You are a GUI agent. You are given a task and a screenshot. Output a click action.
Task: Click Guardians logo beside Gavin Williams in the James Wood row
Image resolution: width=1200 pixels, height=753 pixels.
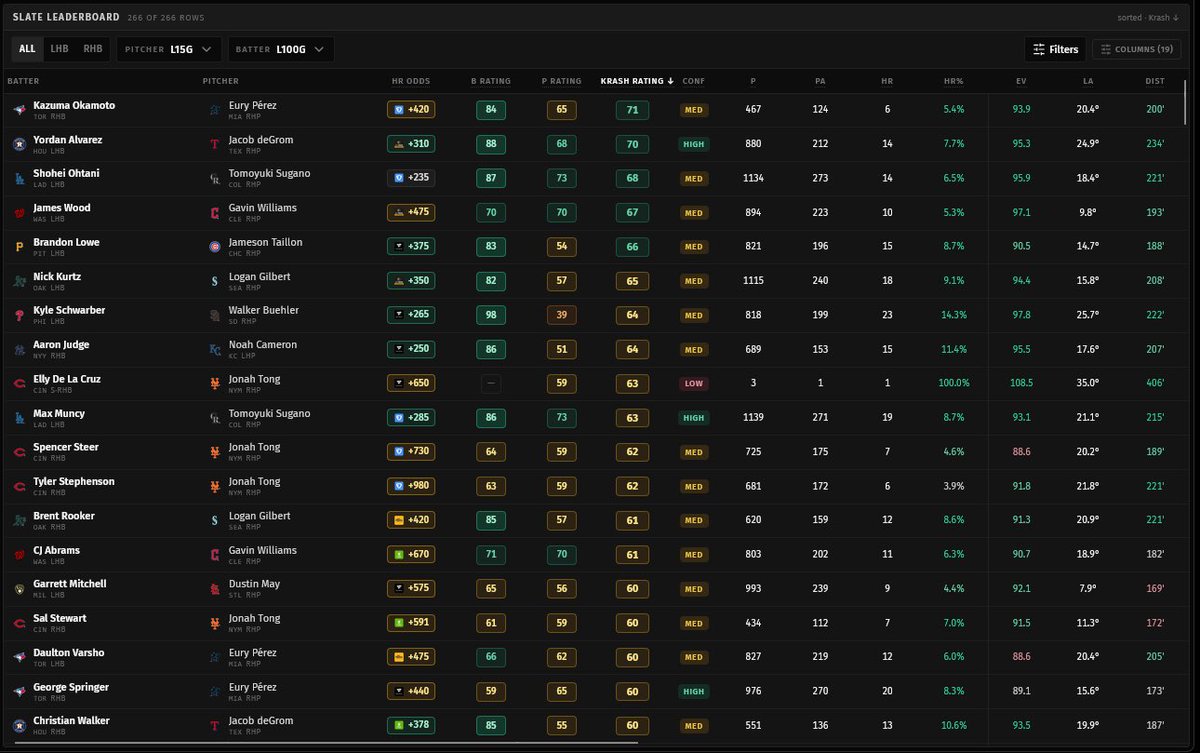tap(213, 213)
